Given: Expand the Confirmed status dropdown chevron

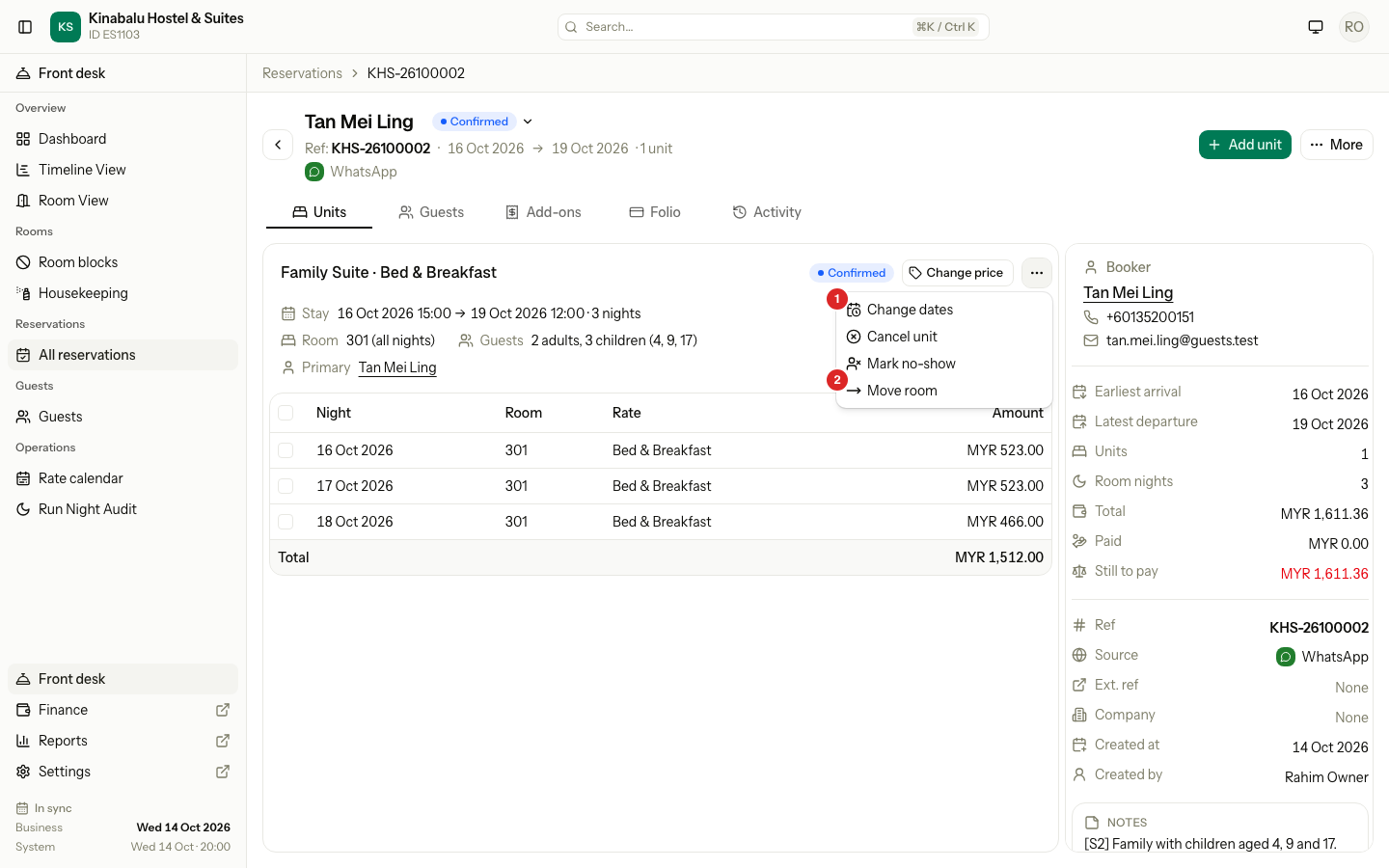Looking at the screenshot, I should 528,122.
